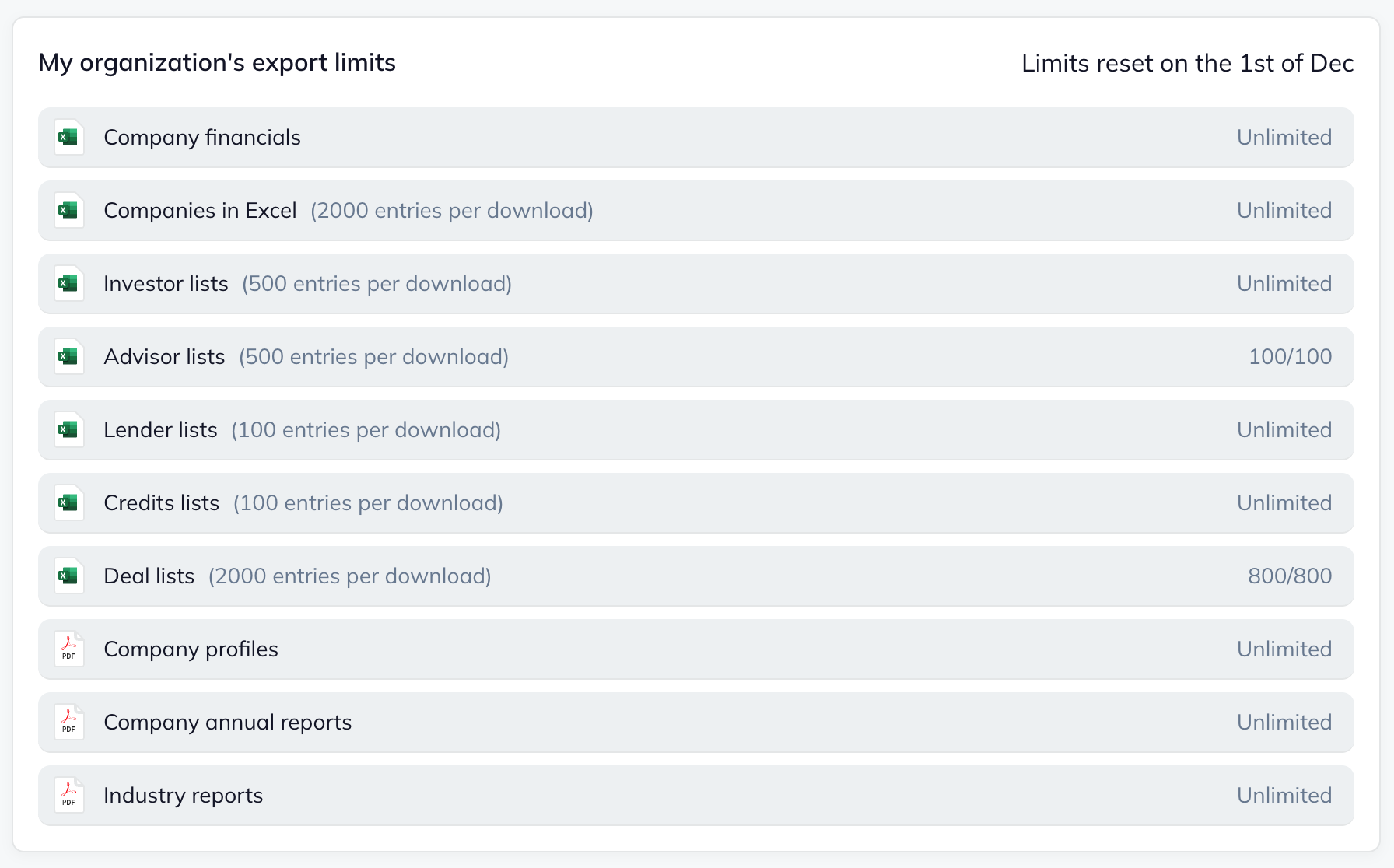Click the Unlimited value for Lender lists
The width and height of the screenshot is (1394, 868).
pos(1284,430)
